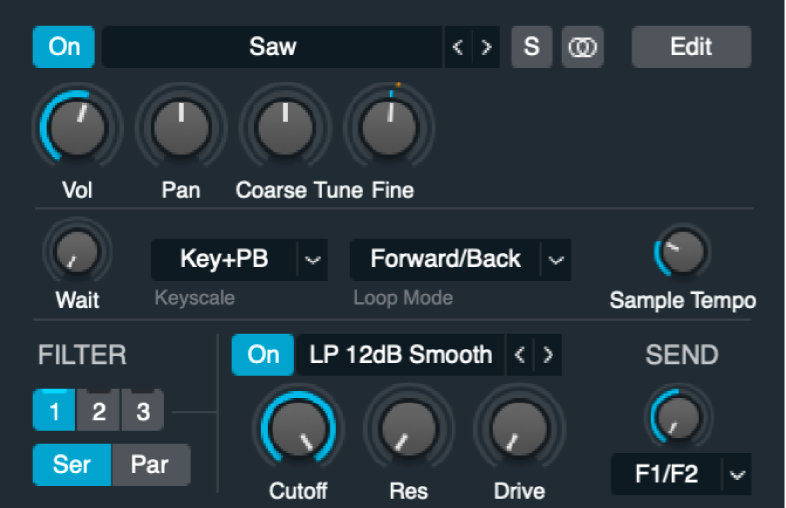Click the Edit button
Screen dimensions: 786x508
coord(691,47)
